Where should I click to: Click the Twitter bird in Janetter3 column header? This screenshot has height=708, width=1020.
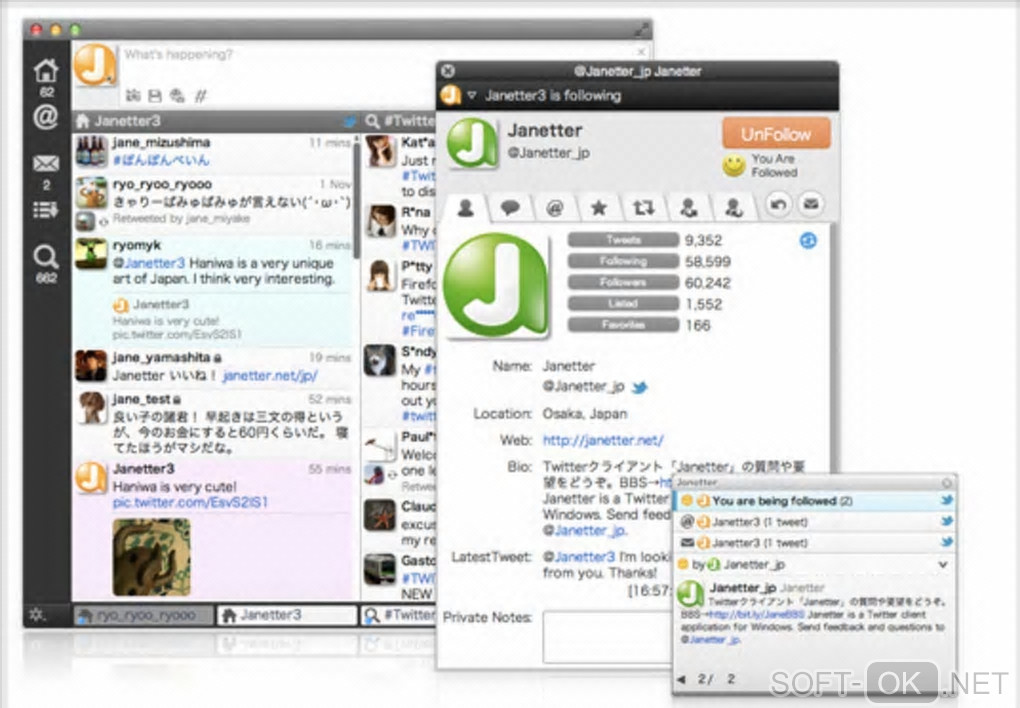(x=350, y=121)
